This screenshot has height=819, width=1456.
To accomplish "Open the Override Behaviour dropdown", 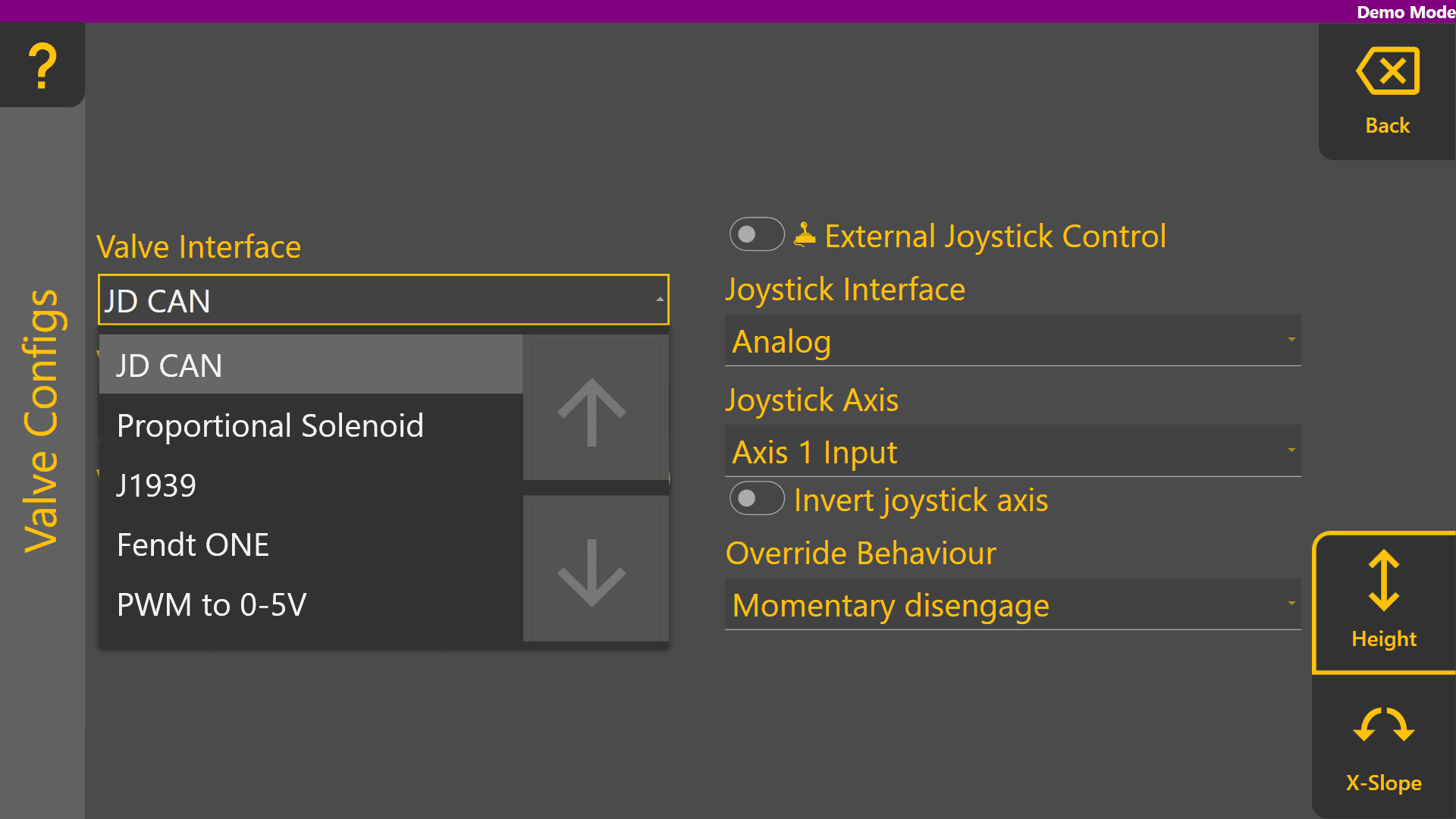I will (x=1012, y=605).
